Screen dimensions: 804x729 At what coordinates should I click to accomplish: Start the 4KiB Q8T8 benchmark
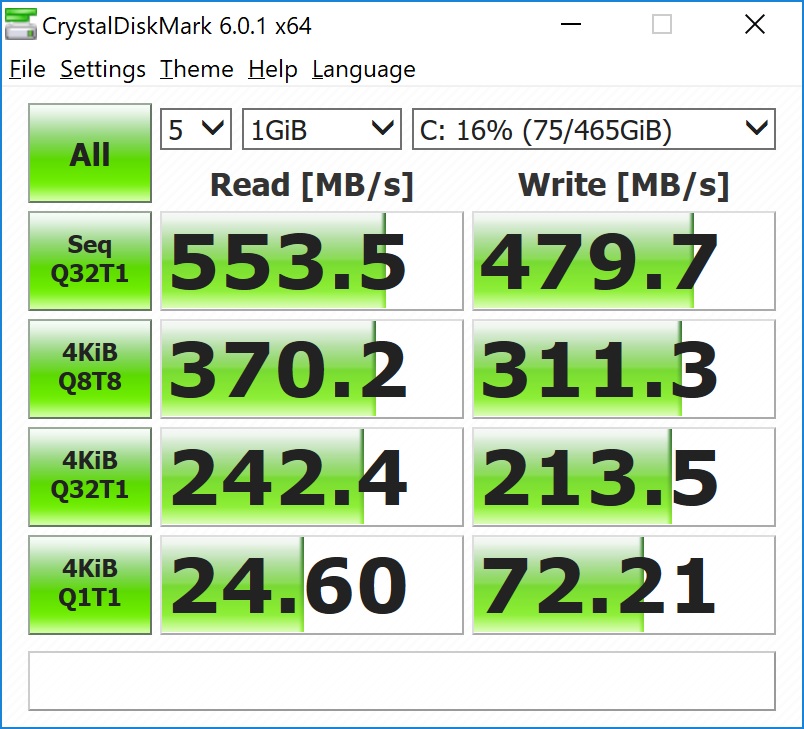90,369
